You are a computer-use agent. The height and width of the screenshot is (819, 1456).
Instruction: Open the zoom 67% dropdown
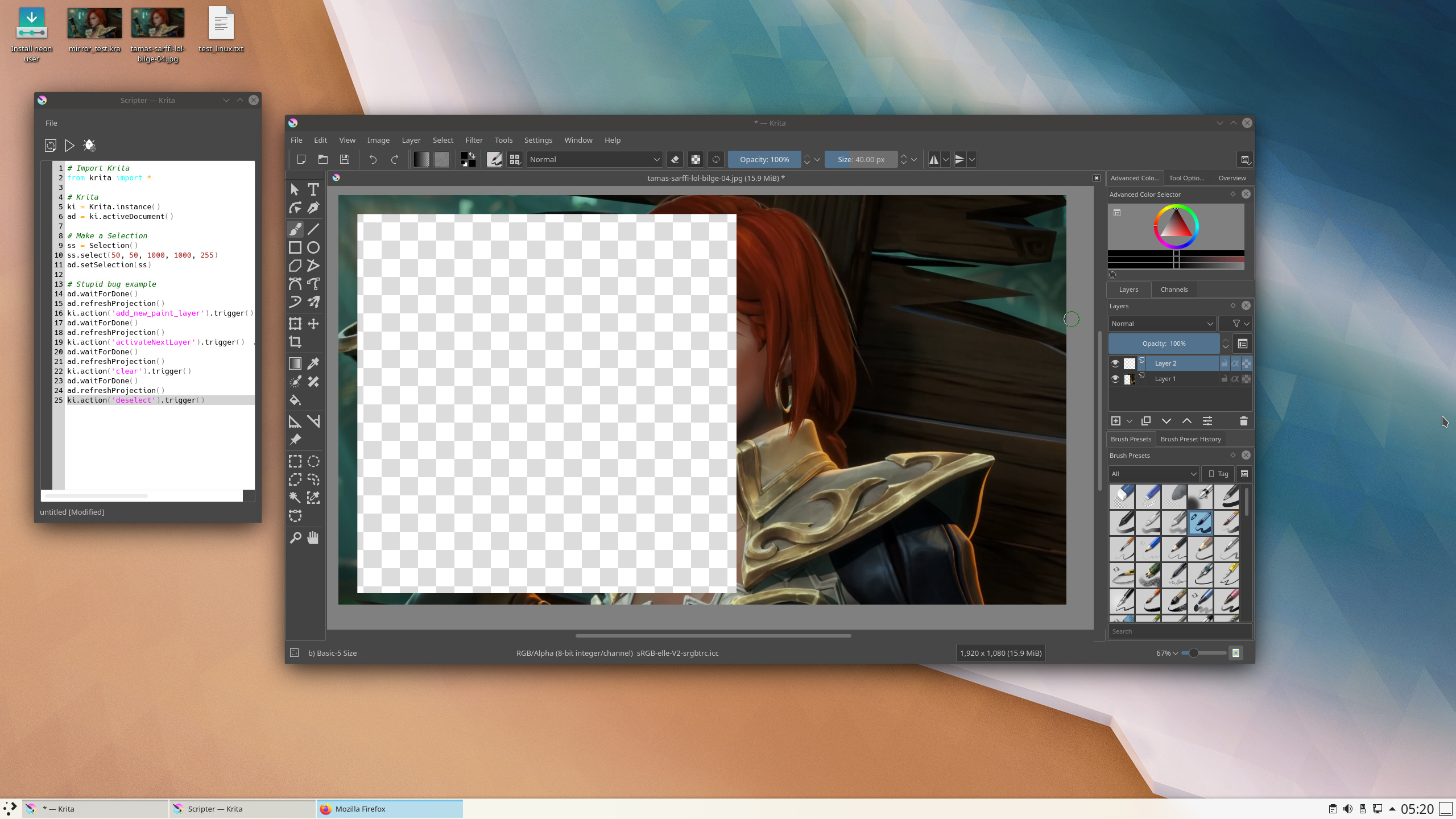(x=1167, y=653)
